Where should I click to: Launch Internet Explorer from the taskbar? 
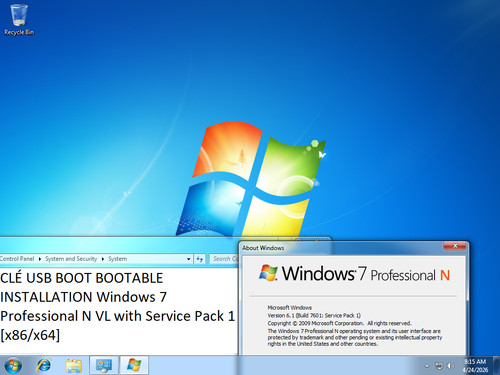[44, 366]
